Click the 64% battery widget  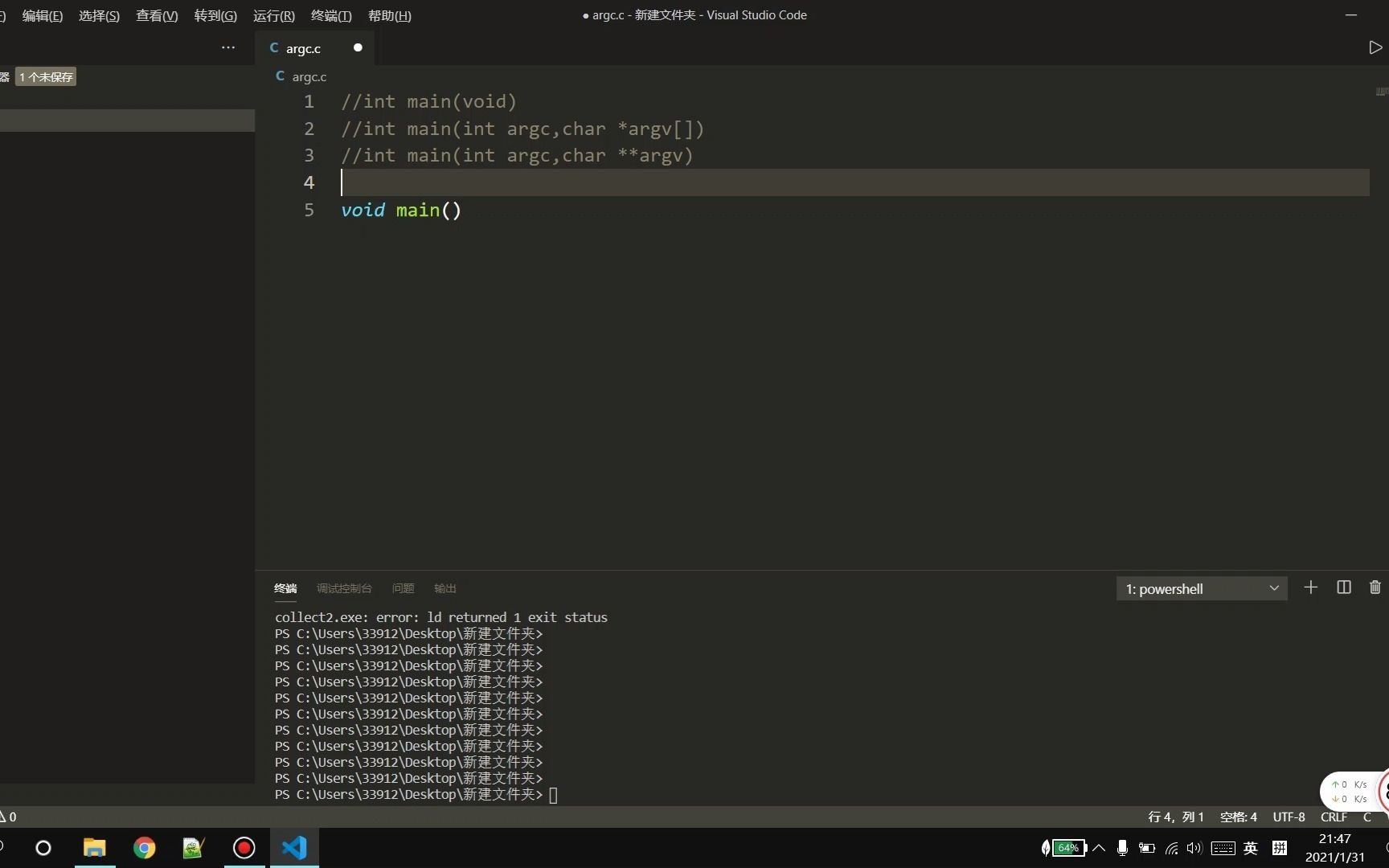click(1063, 848)
